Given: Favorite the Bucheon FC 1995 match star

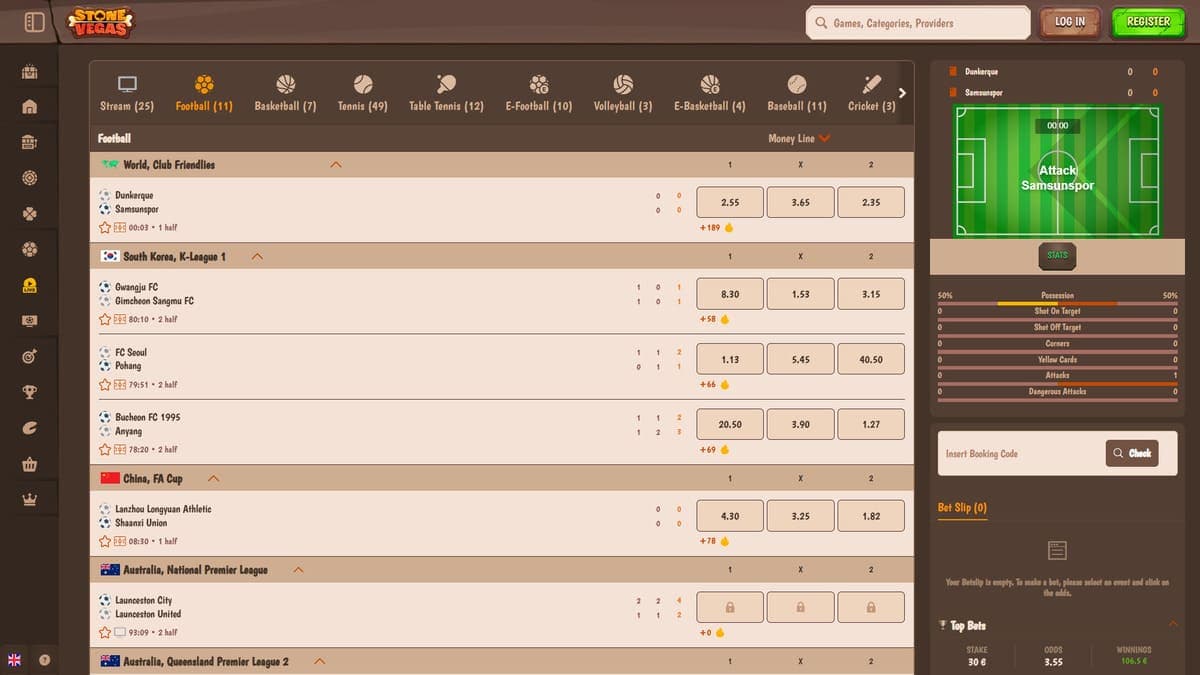Looking at the screenshot, I should click(x=105, y=449).
